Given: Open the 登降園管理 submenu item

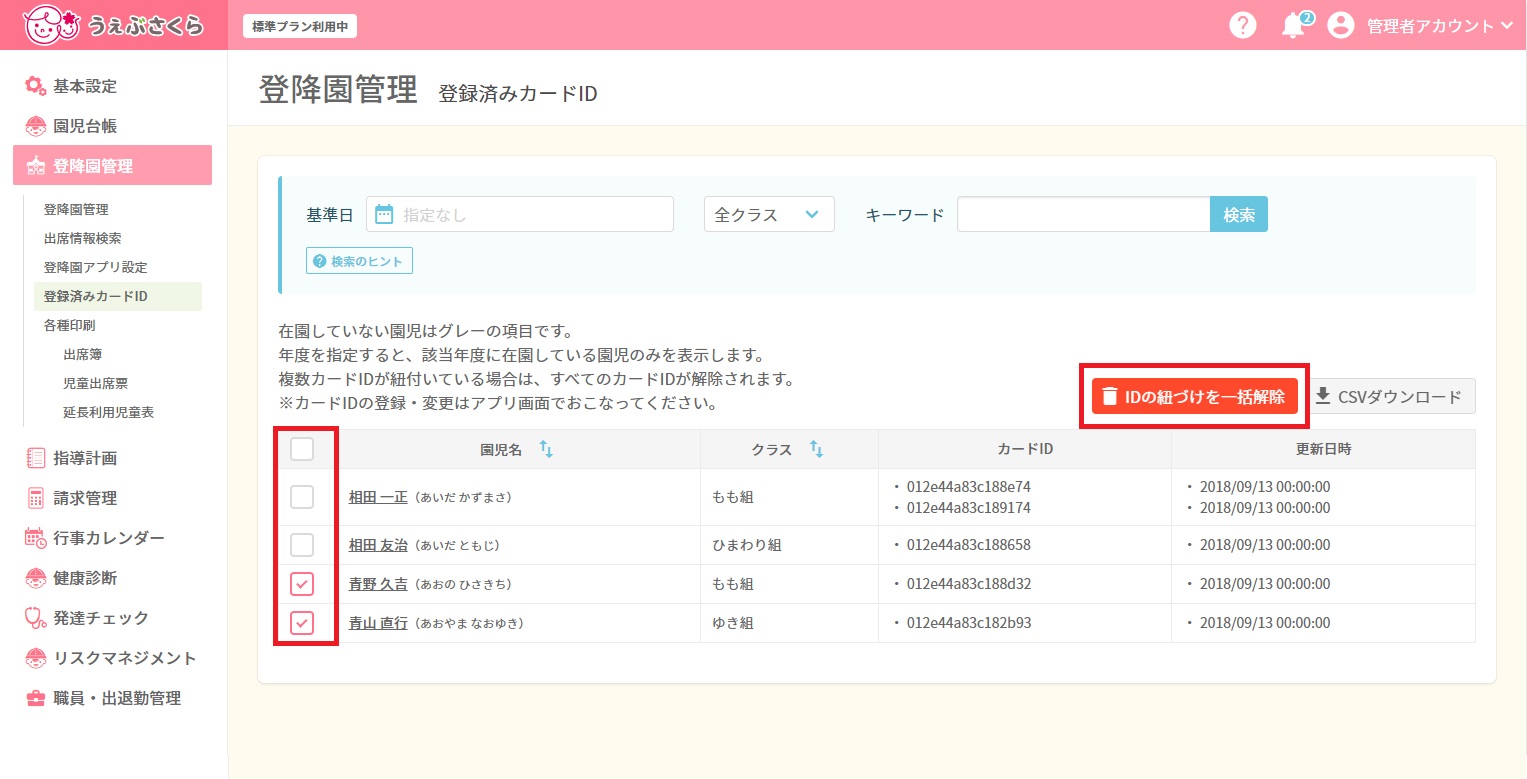Looking at the screenshot, I should [76, 210].
